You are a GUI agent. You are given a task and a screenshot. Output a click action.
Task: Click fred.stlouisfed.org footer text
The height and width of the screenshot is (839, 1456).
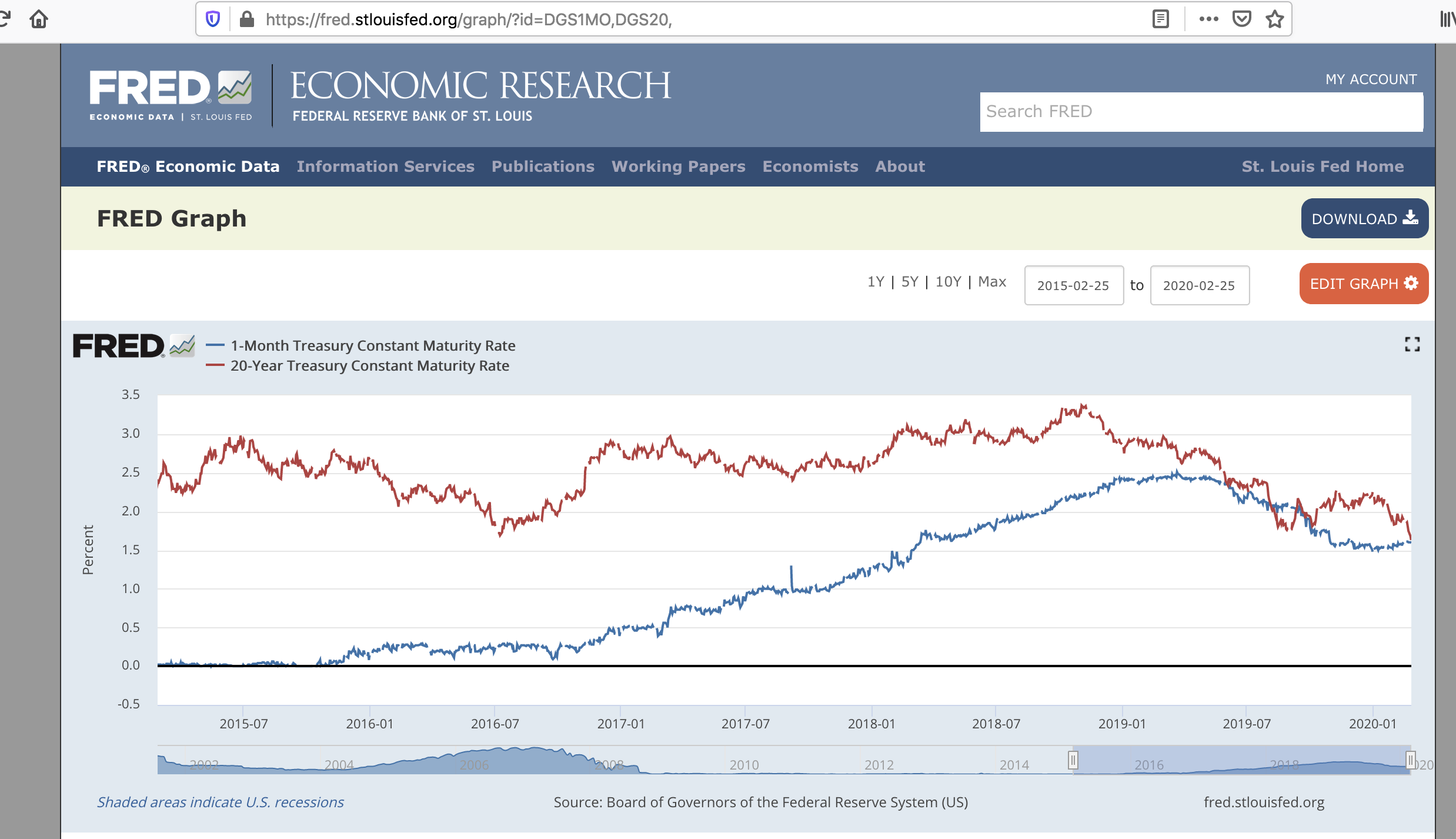pos(1264,802)
